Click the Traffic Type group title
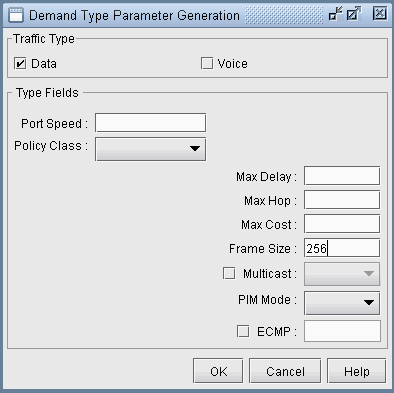394x393 pixels. [x=44, y=39]
